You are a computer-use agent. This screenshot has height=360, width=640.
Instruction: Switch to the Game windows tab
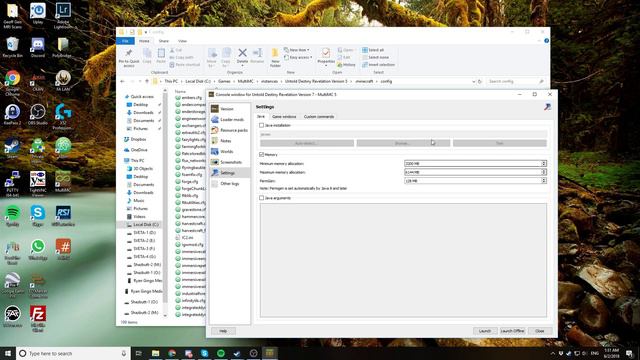284,117
